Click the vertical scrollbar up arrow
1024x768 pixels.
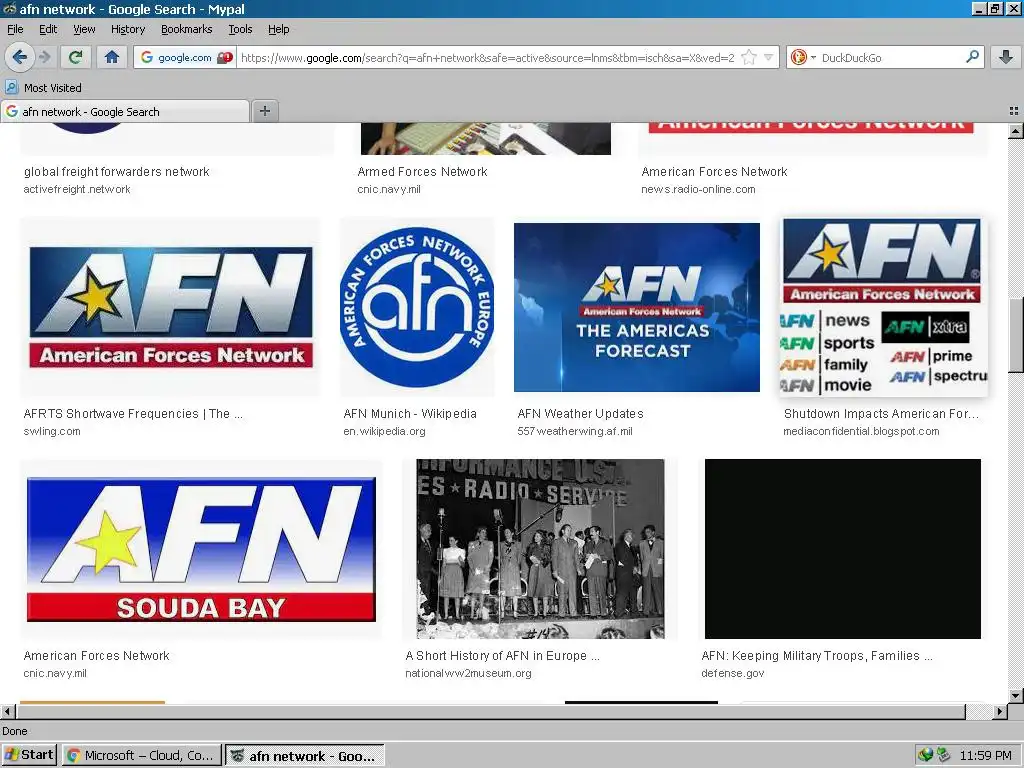pos(1016,131)
